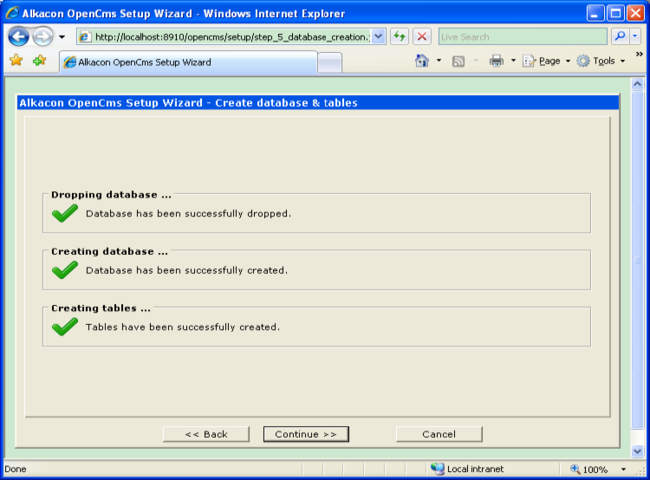The height and width of the screenshot is (480, 650).
Task: Open the recent pages dropdown arrow
Action: click(x=62, y=37)
